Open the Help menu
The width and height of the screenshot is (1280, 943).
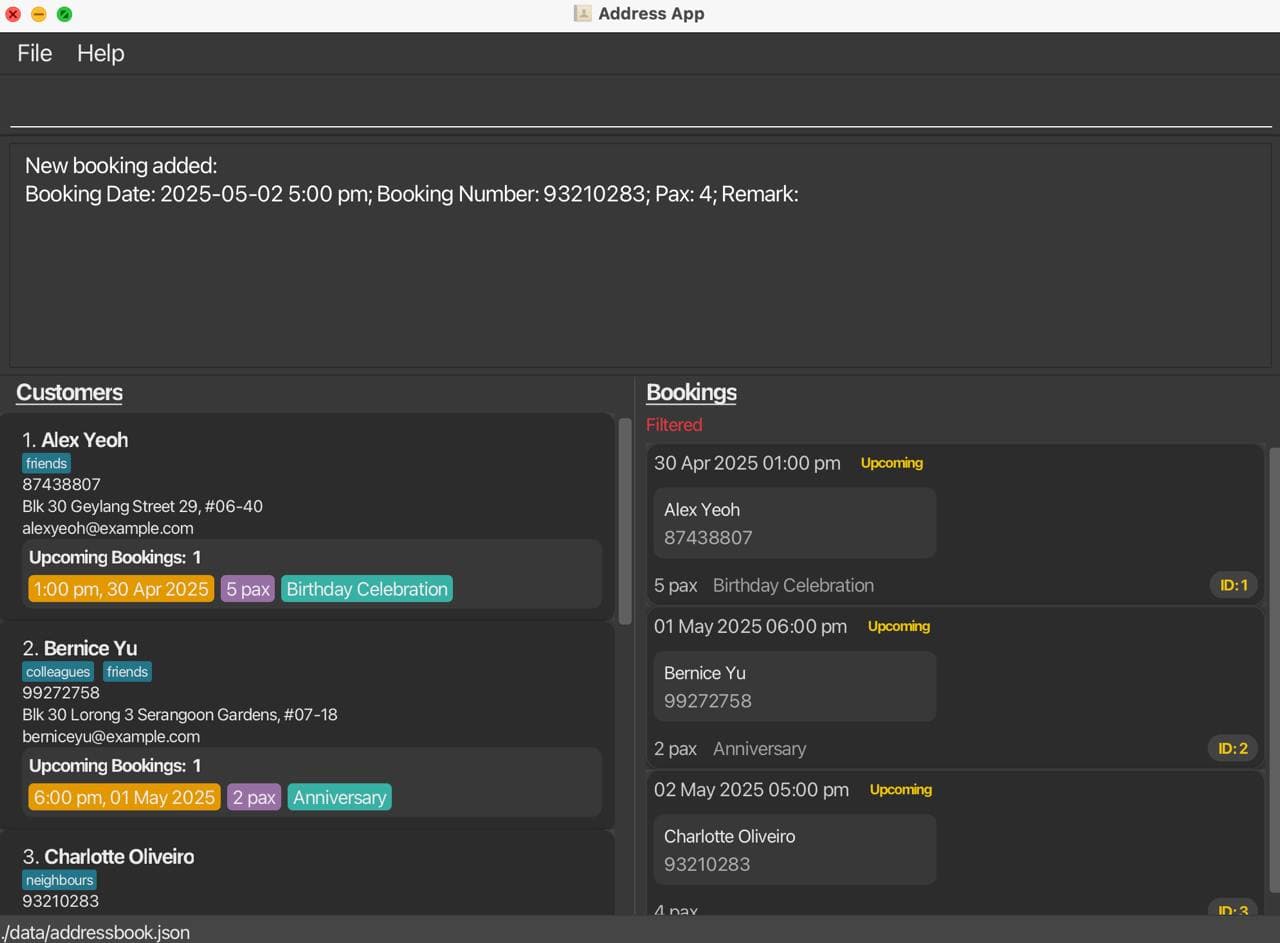(x=100, y=53)
